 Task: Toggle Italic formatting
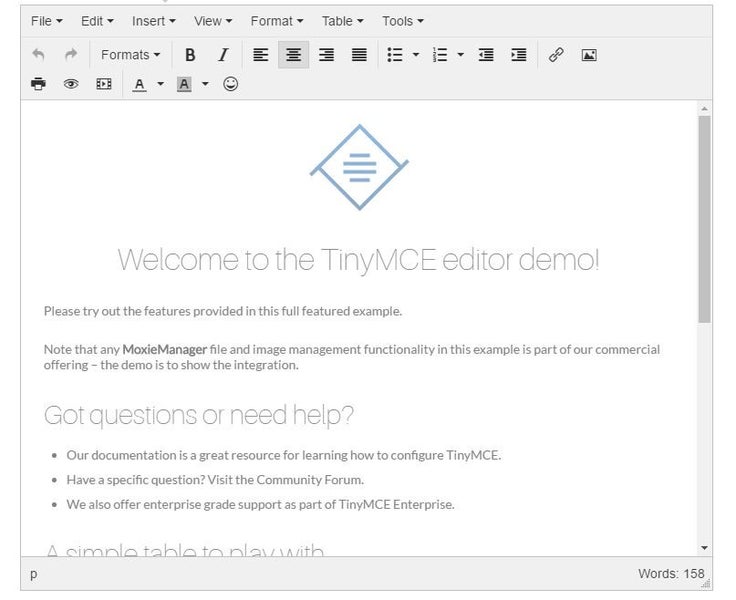223,55
